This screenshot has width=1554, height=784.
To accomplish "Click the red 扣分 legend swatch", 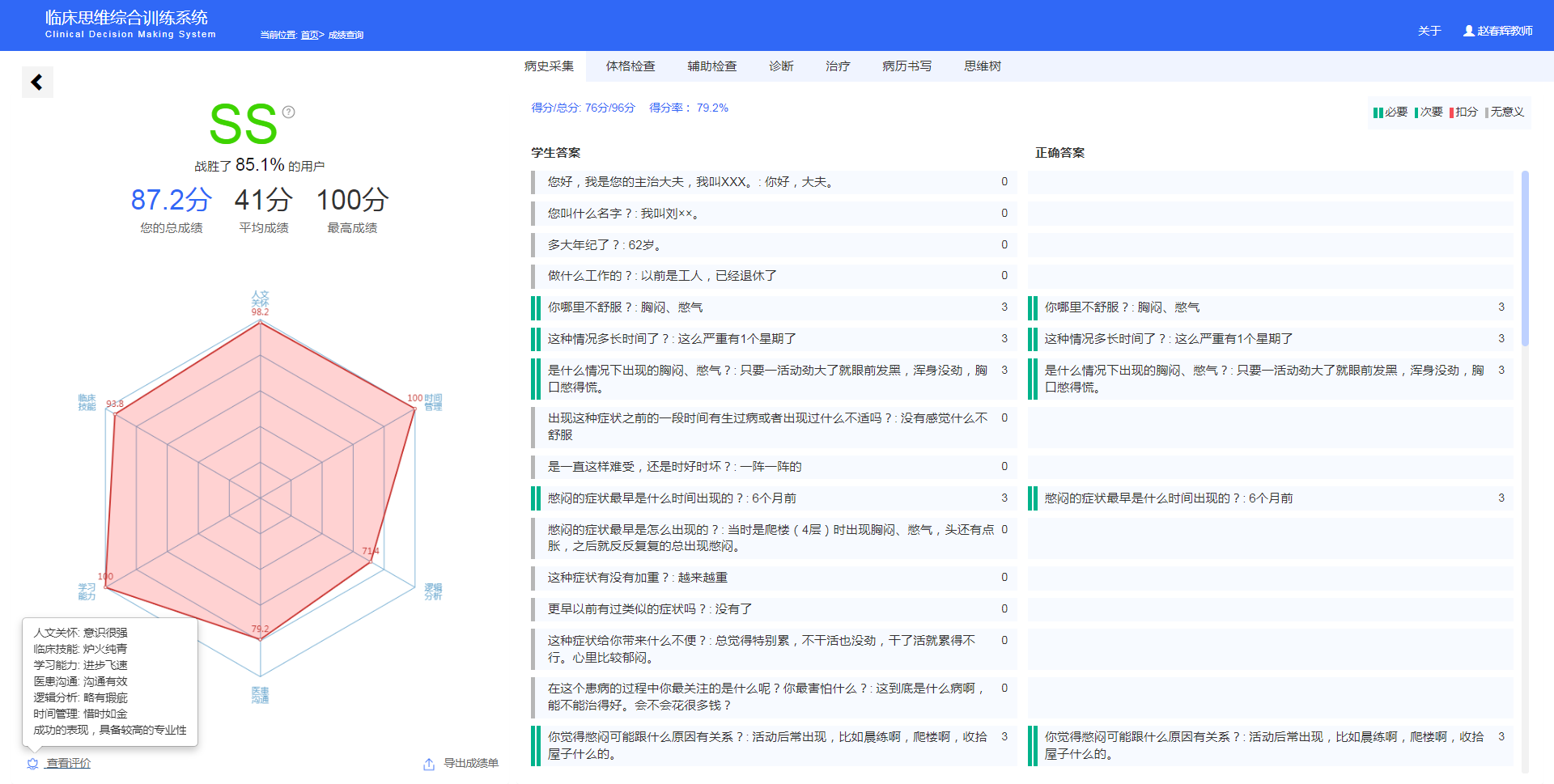I will coord(1451,112).
